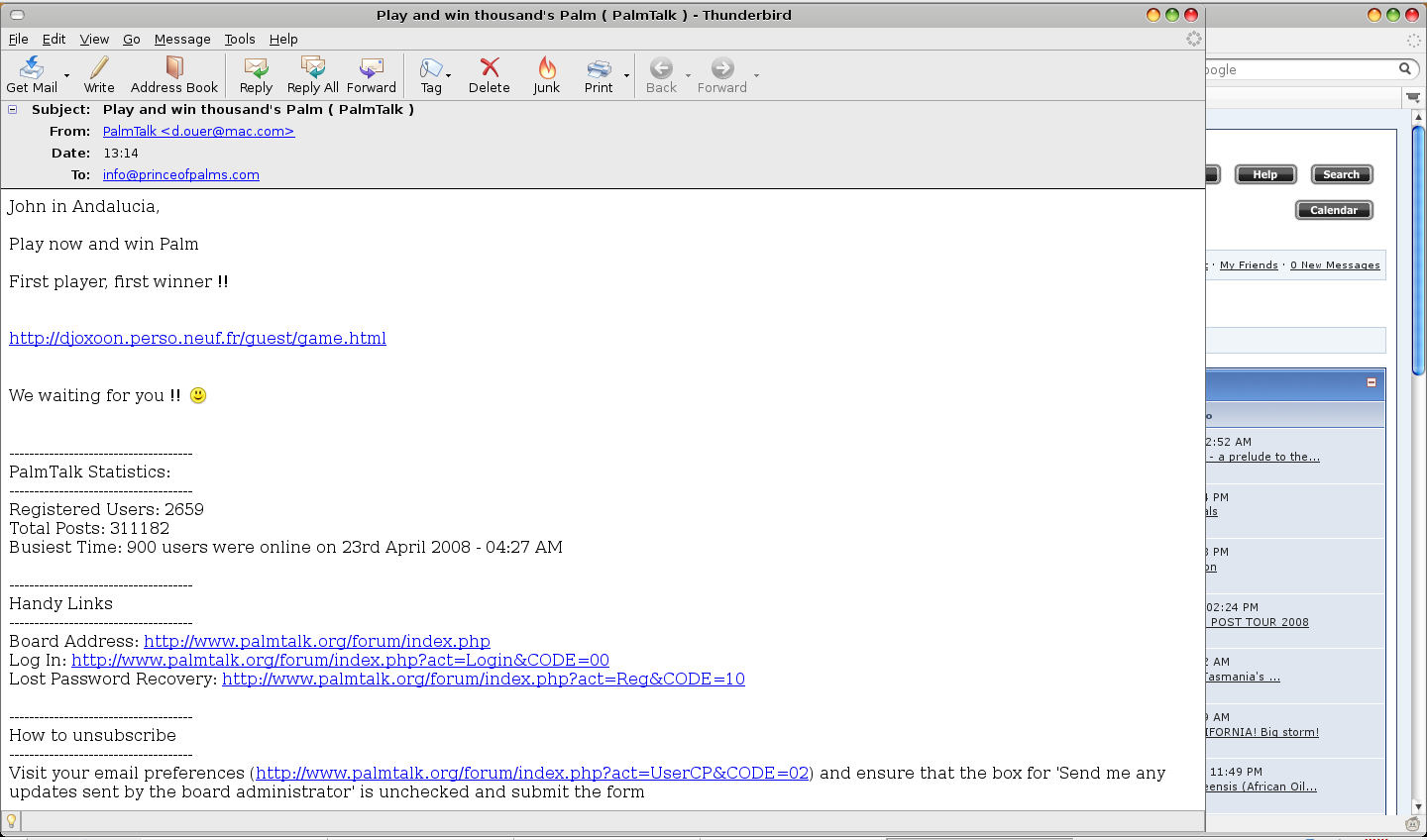Open the Go menu
Screen dimensions: 1427x840
click(x=132, y=39)
